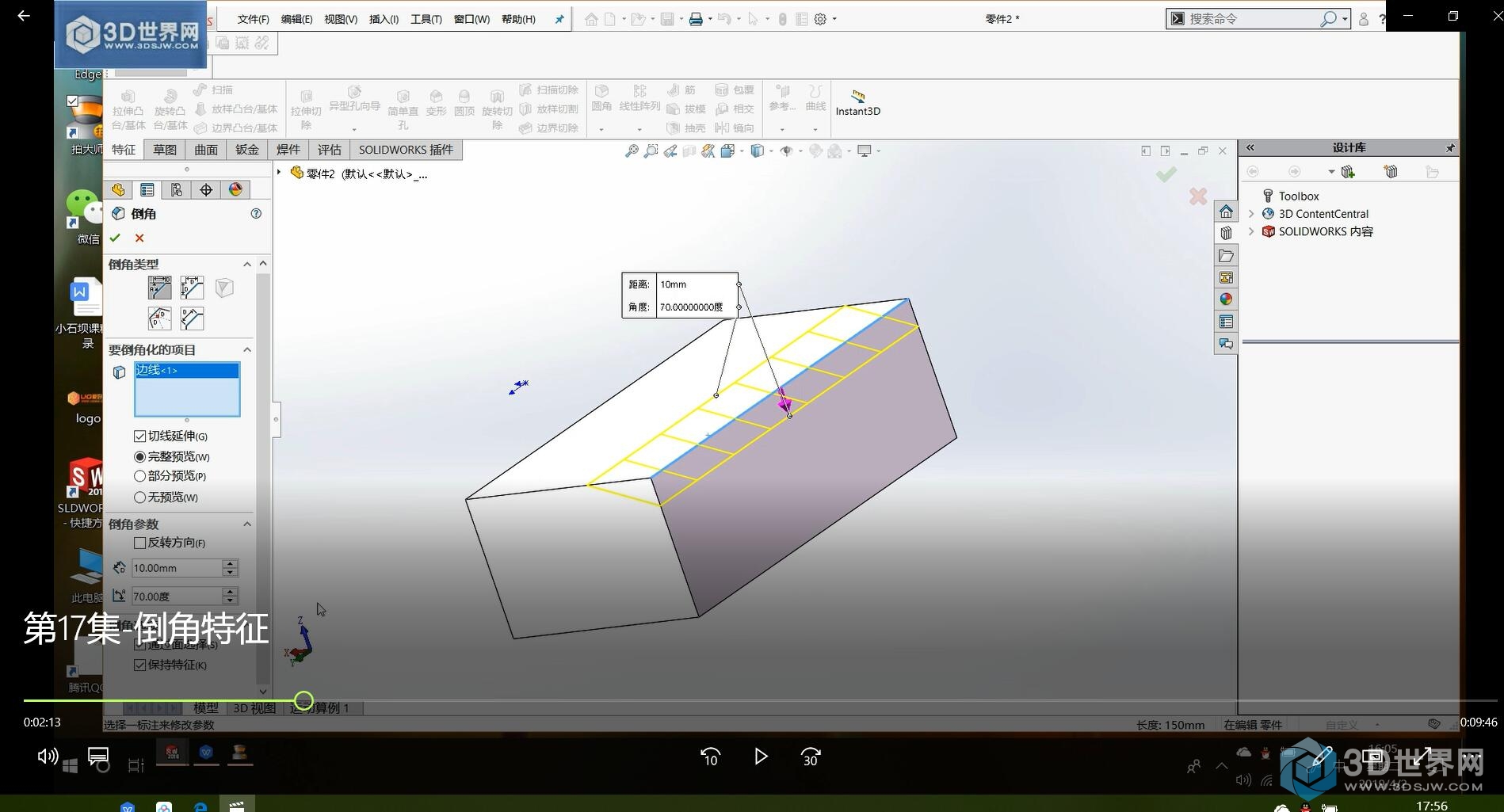The width and height of the screenshot is (1504, 812).
Task: Open video volume control
Action: click(48, 757)
